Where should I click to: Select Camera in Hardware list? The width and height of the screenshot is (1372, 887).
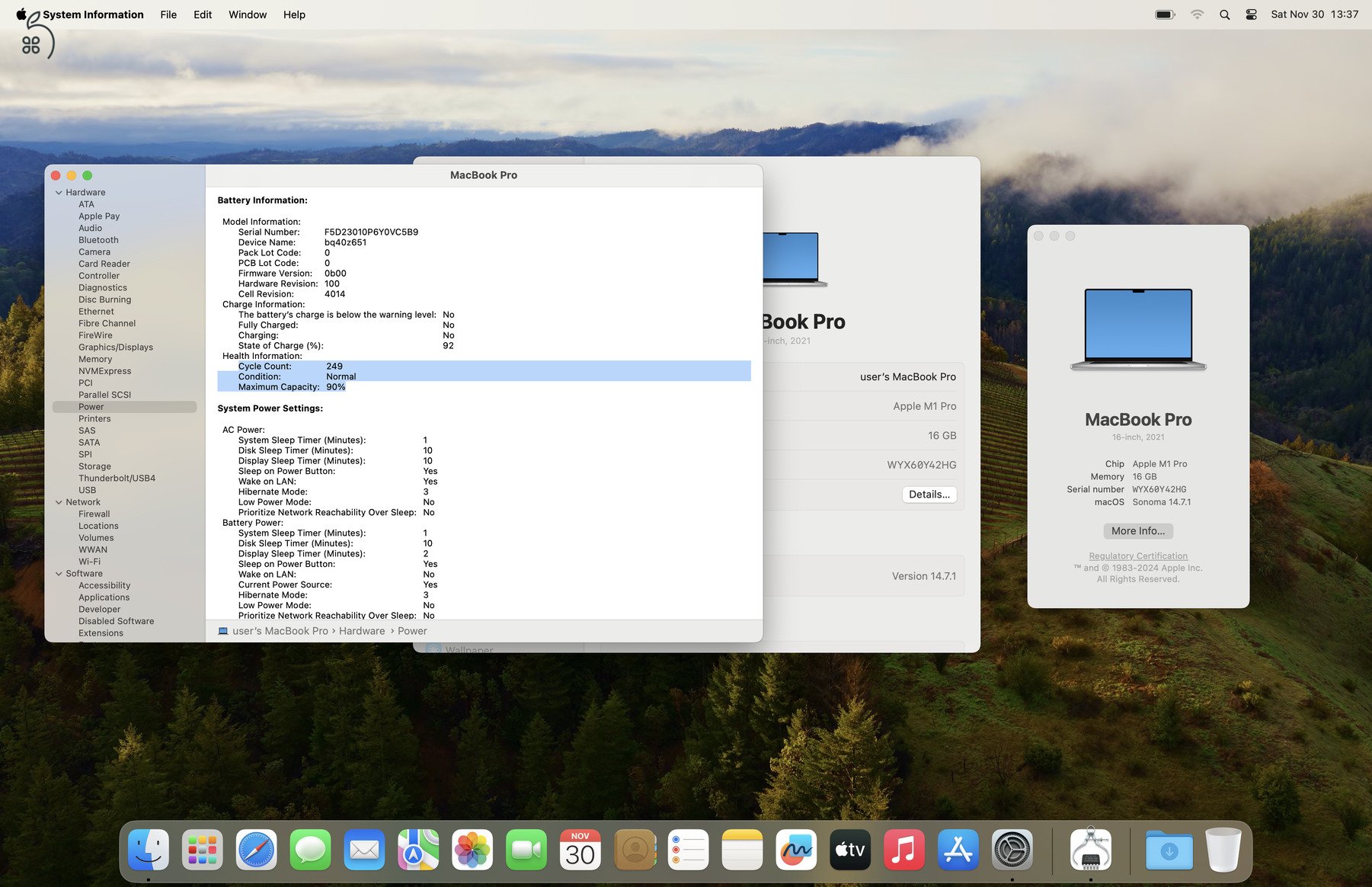point(94,252)
